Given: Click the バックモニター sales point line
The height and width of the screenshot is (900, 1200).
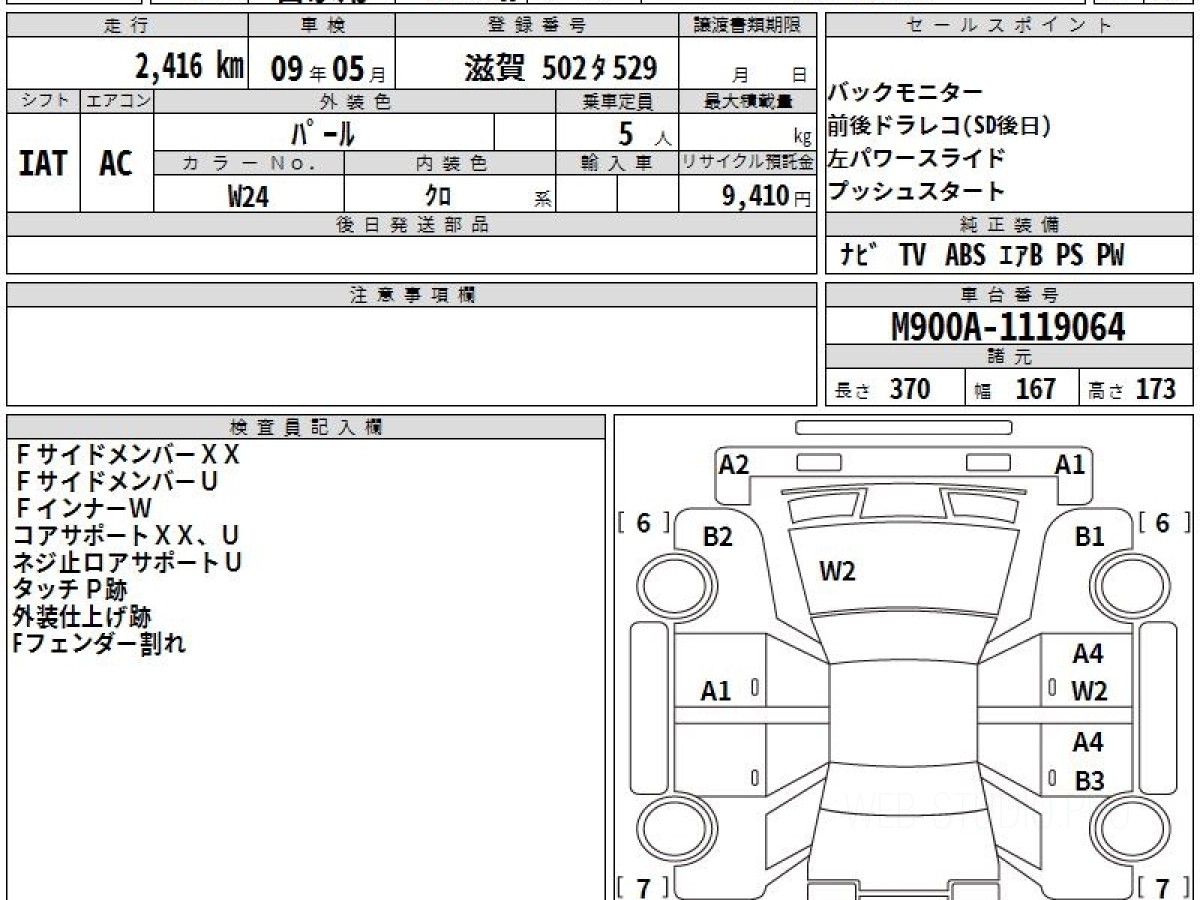Looking at the screenshot, I should 905,93.
